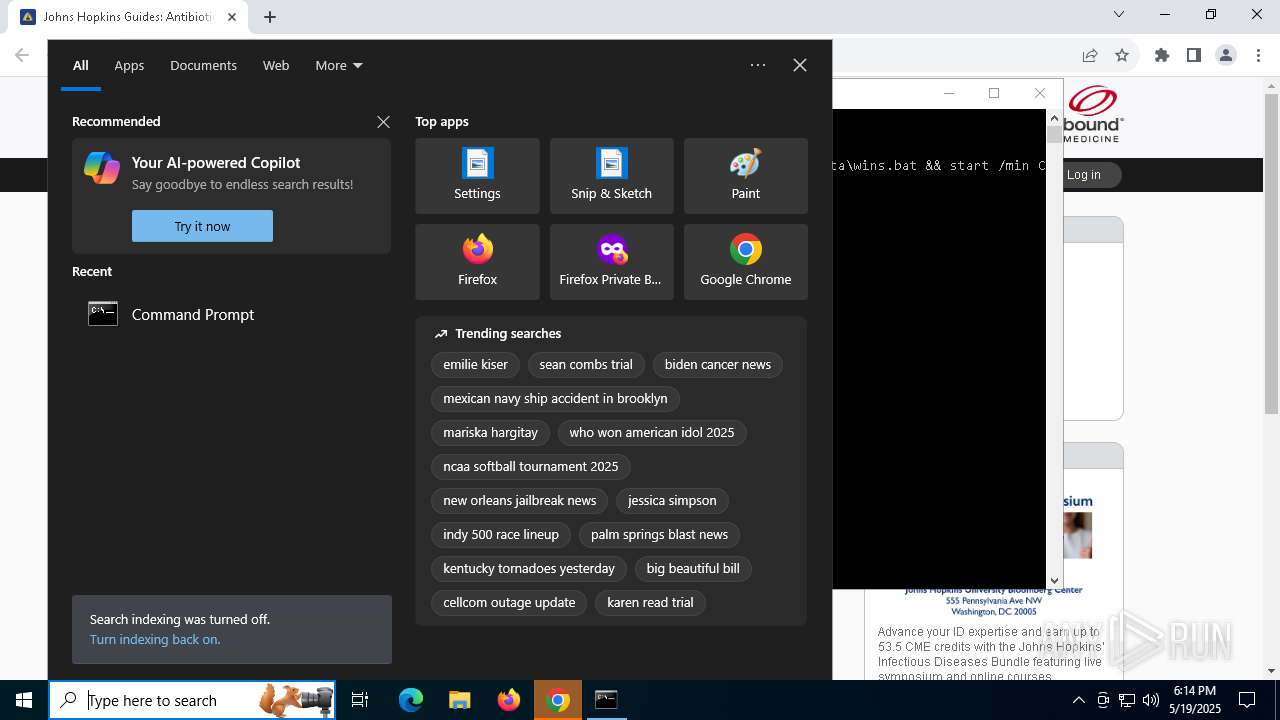
Task: Dismiss the Recommended section
Action: click(x=383, y=122)
